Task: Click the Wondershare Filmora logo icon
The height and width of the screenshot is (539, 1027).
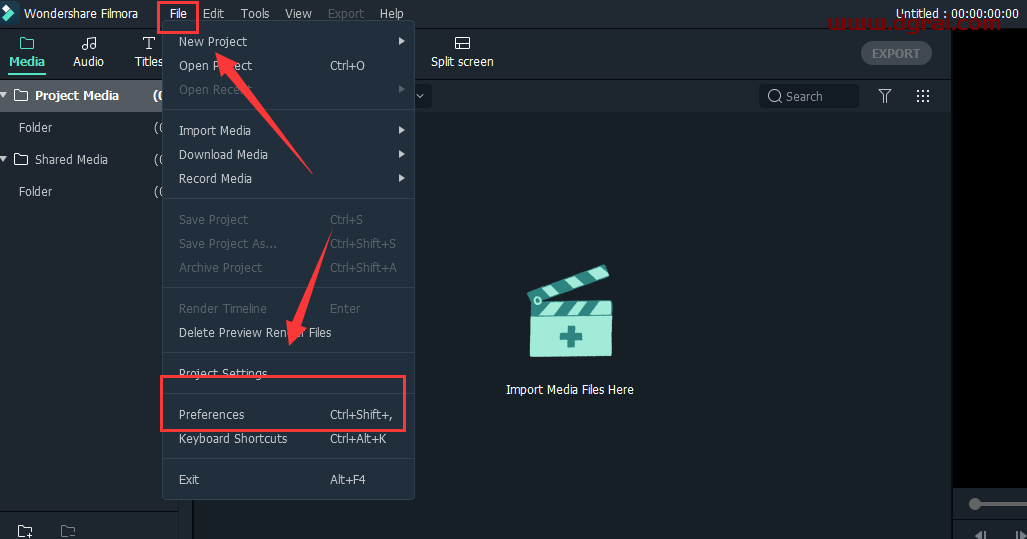Action: click(9, 13)
